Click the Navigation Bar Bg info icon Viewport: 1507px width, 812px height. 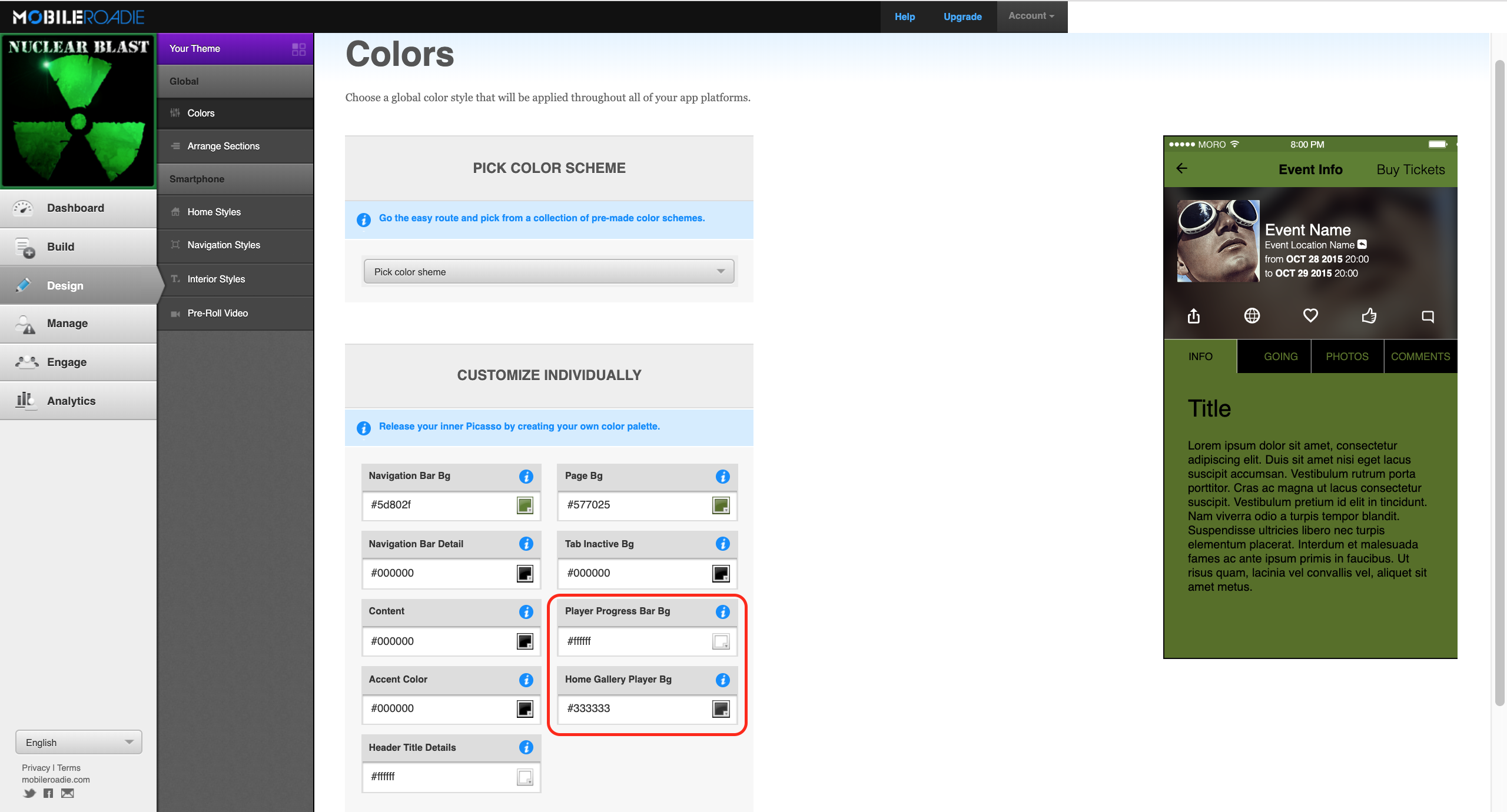coord(526,476)
